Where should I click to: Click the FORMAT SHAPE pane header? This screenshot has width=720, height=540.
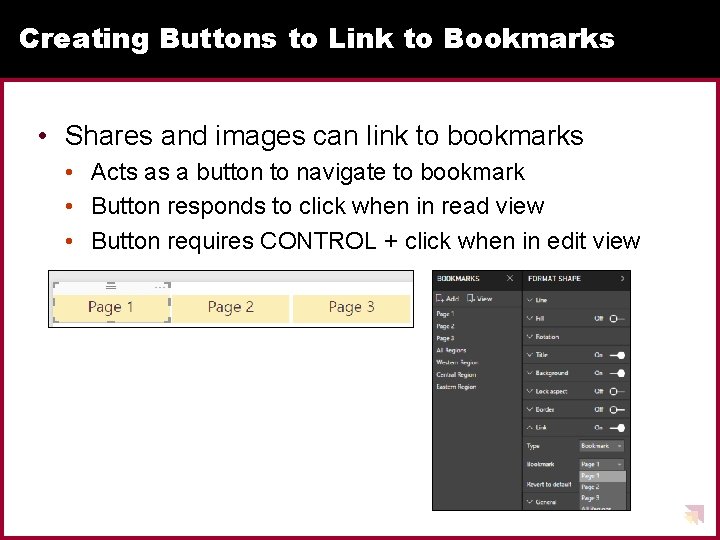[x=554, y=278]
